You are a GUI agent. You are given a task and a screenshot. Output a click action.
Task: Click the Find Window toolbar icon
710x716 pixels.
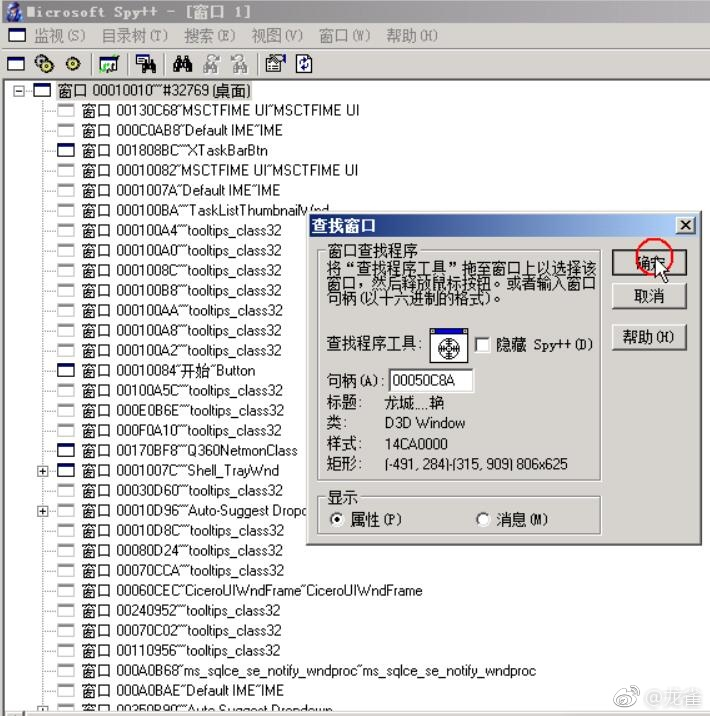[x=146, y=63]
